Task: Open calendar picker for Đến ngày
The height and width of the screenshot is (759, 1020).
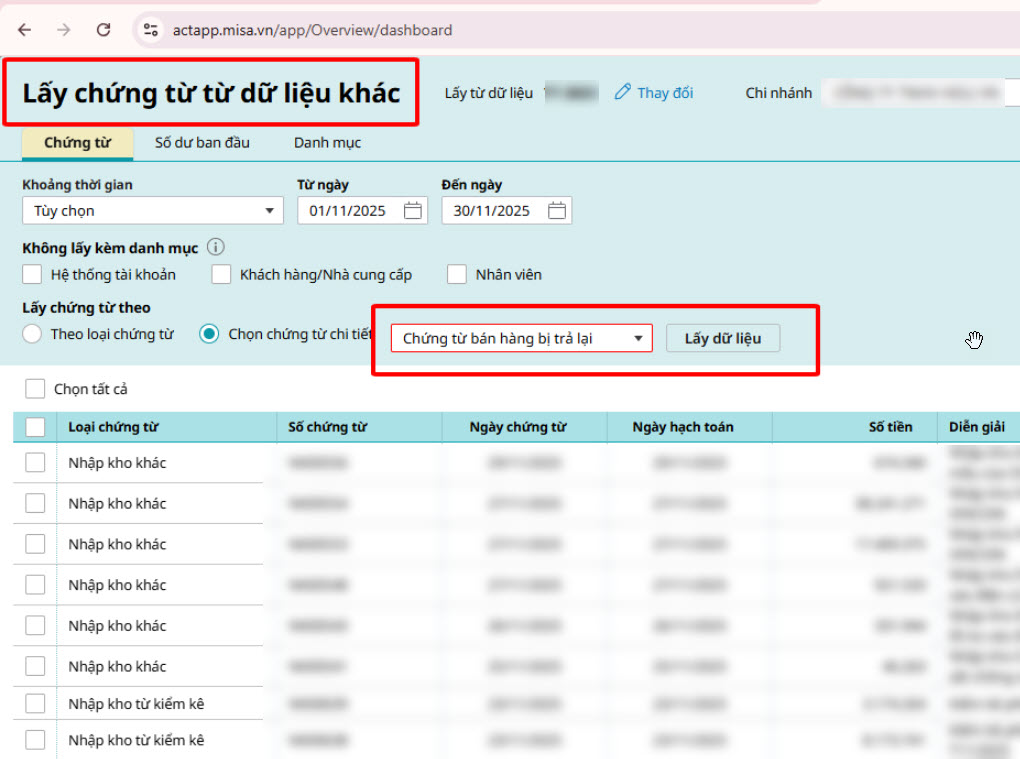Action: [557, 211]
